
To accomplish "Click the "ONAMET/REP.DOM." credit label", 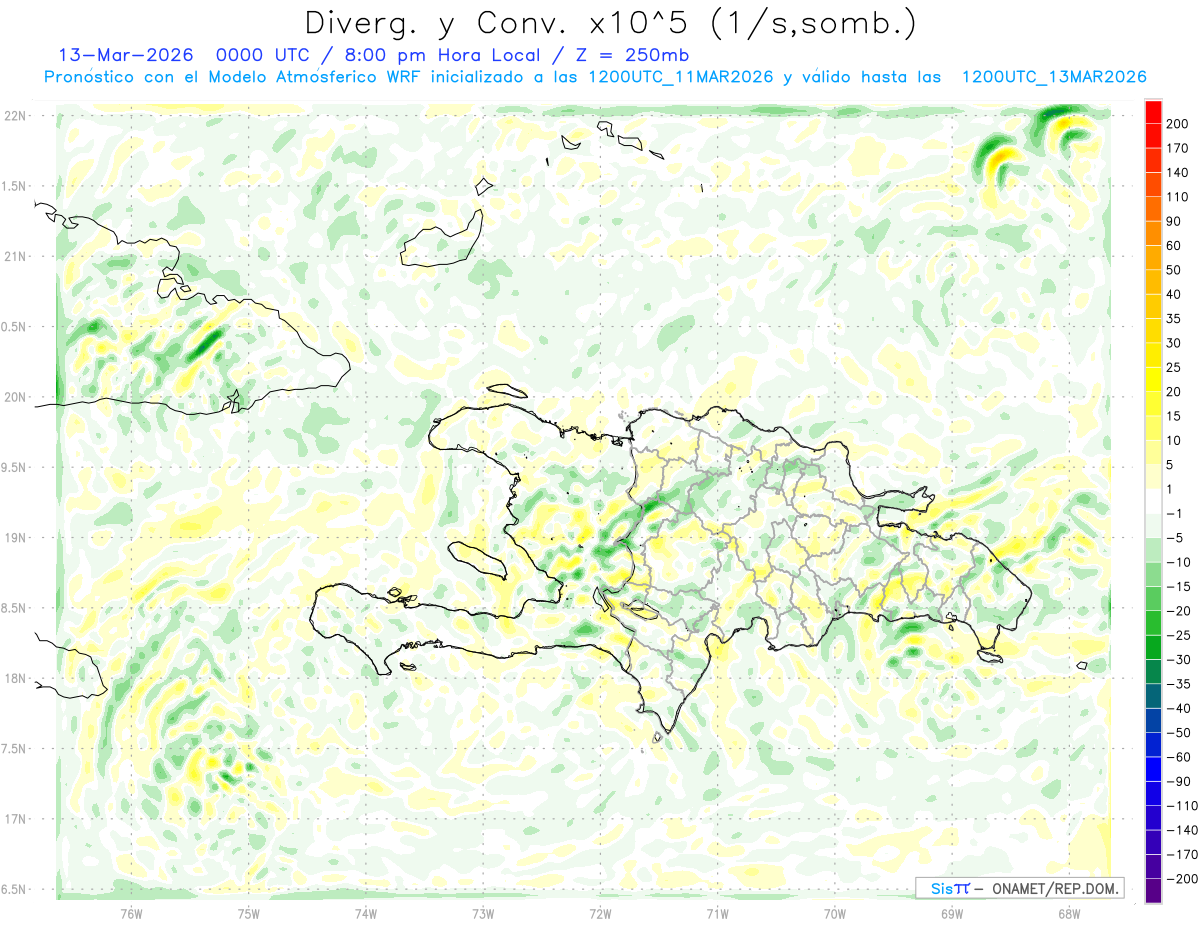I will pyautogui.click(x=1057, y=888).
